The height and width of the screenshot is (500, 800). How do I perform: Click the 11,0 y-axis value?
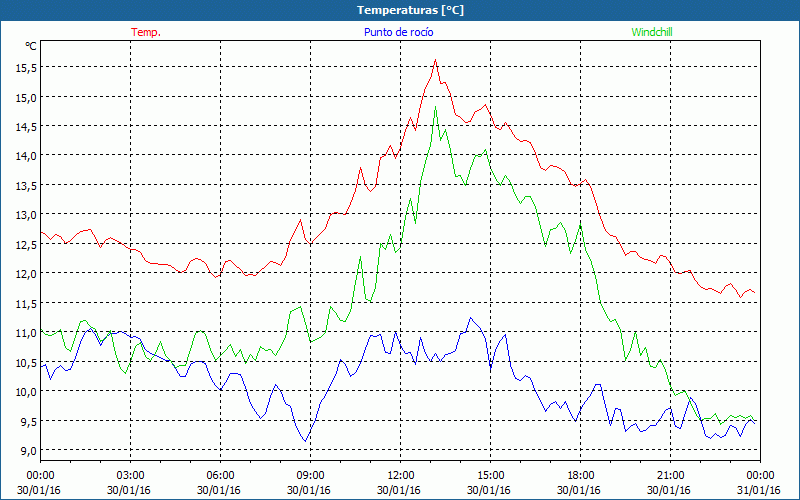click(x=24, y=333)
